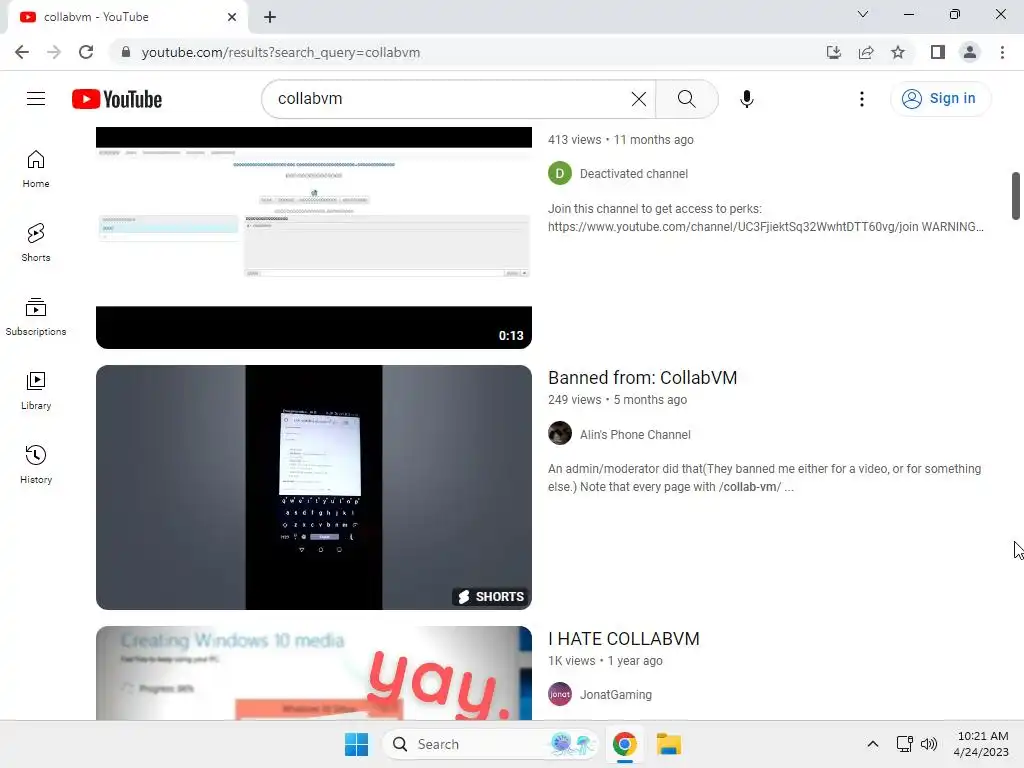Click the magnifier search button
This screenshot has width=1024, height=768.
coord(686,99)
